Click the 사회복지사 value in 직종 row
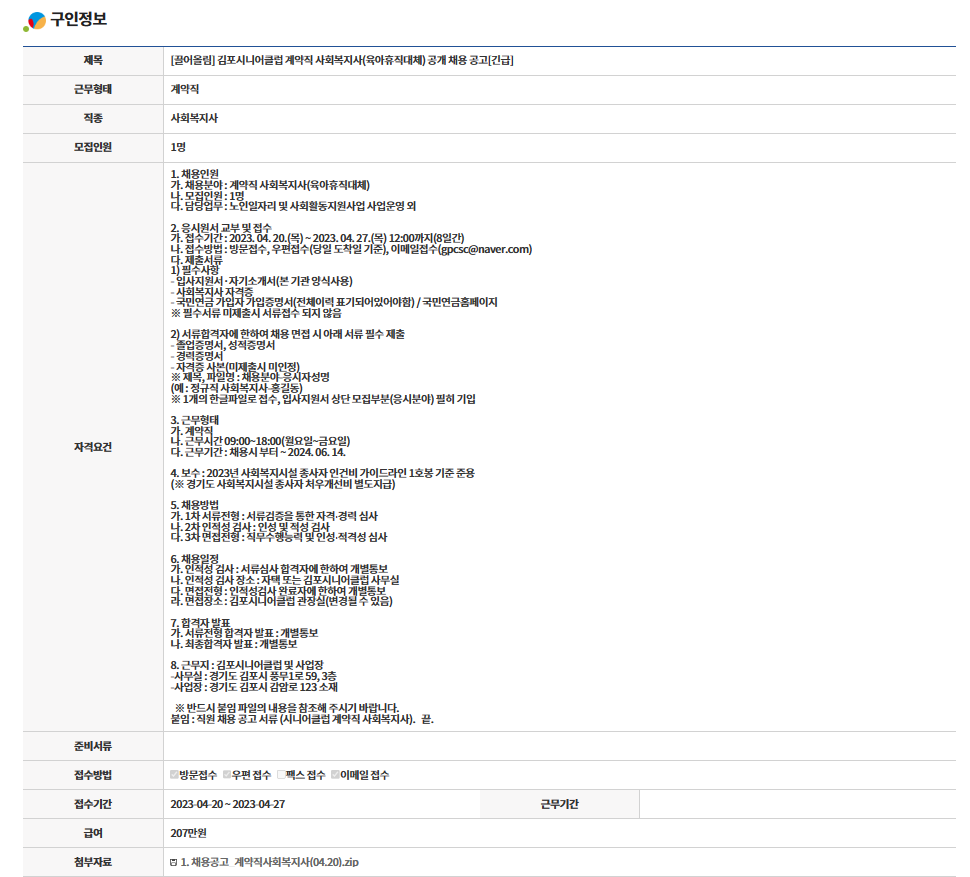 tap(194, 118)
